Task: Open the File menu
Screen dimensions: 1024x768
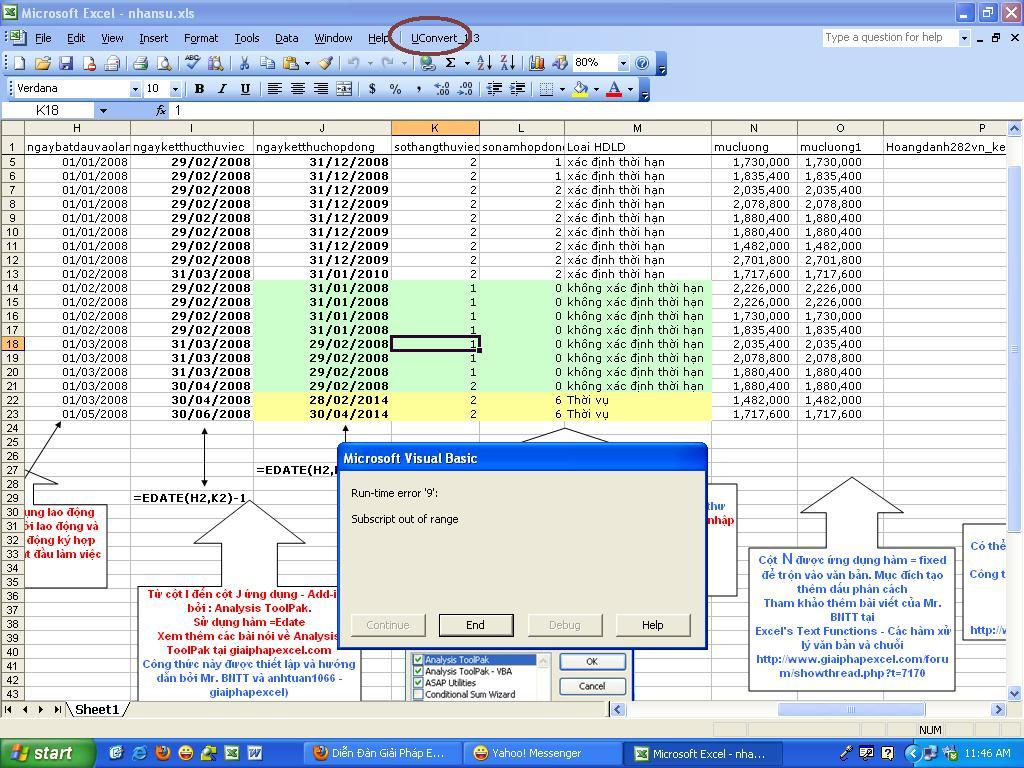Action: click(x=43, y=38)
